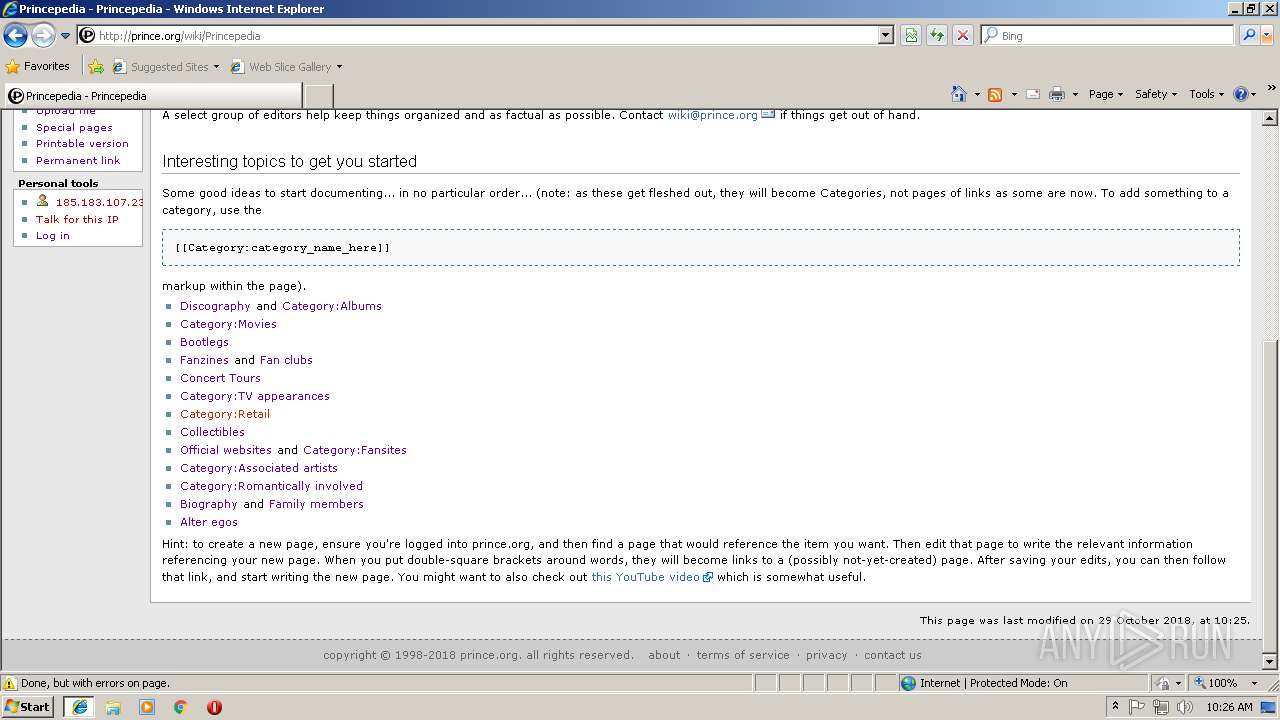
Task: Open Chrome from the taskbar
Action: click(180, 707)
